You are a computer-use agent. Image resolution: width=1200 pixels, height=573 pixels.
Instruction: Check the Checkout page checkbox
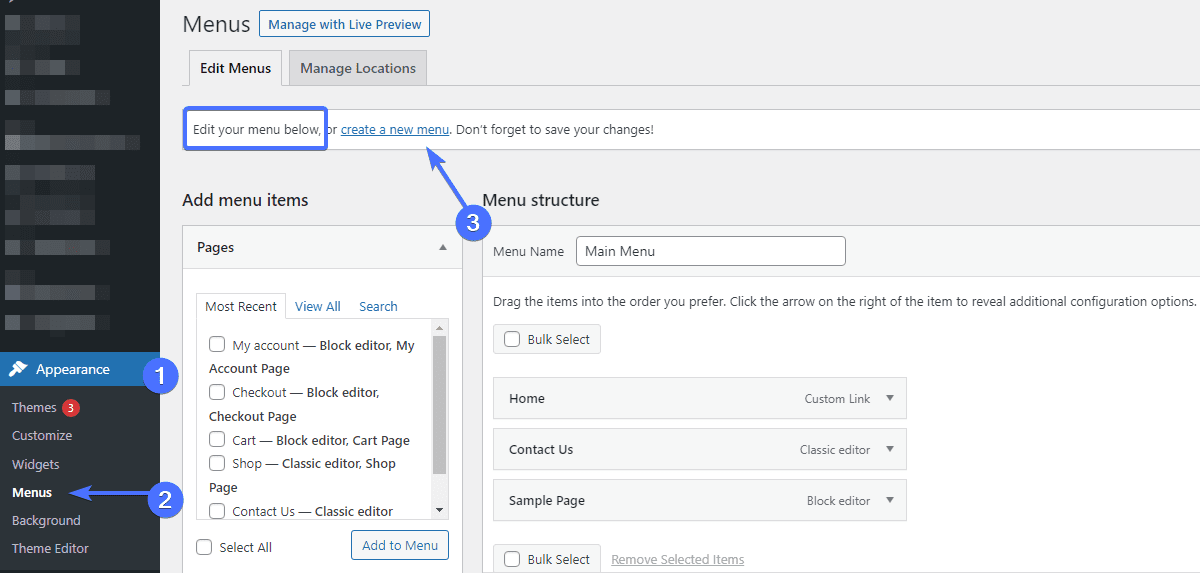click(217, 392)
